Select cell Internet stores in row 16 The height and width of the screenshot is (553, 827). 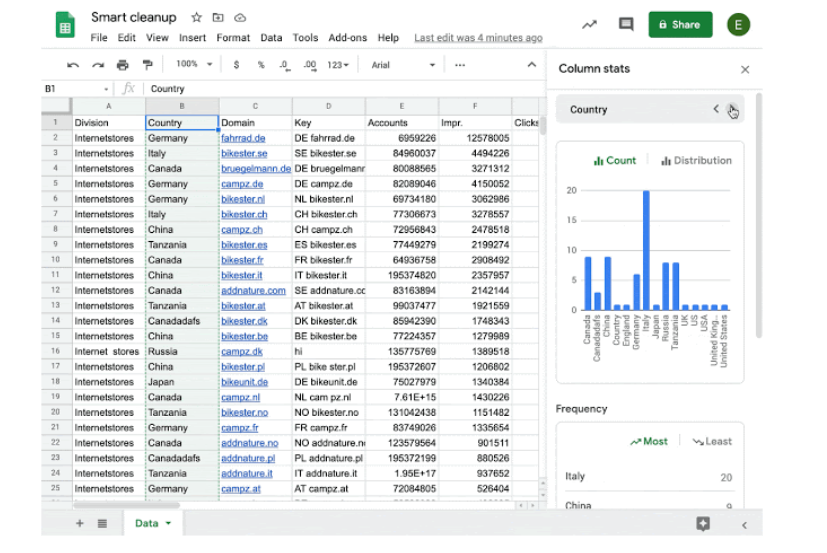pyautogui.click(x=109, y=351)
